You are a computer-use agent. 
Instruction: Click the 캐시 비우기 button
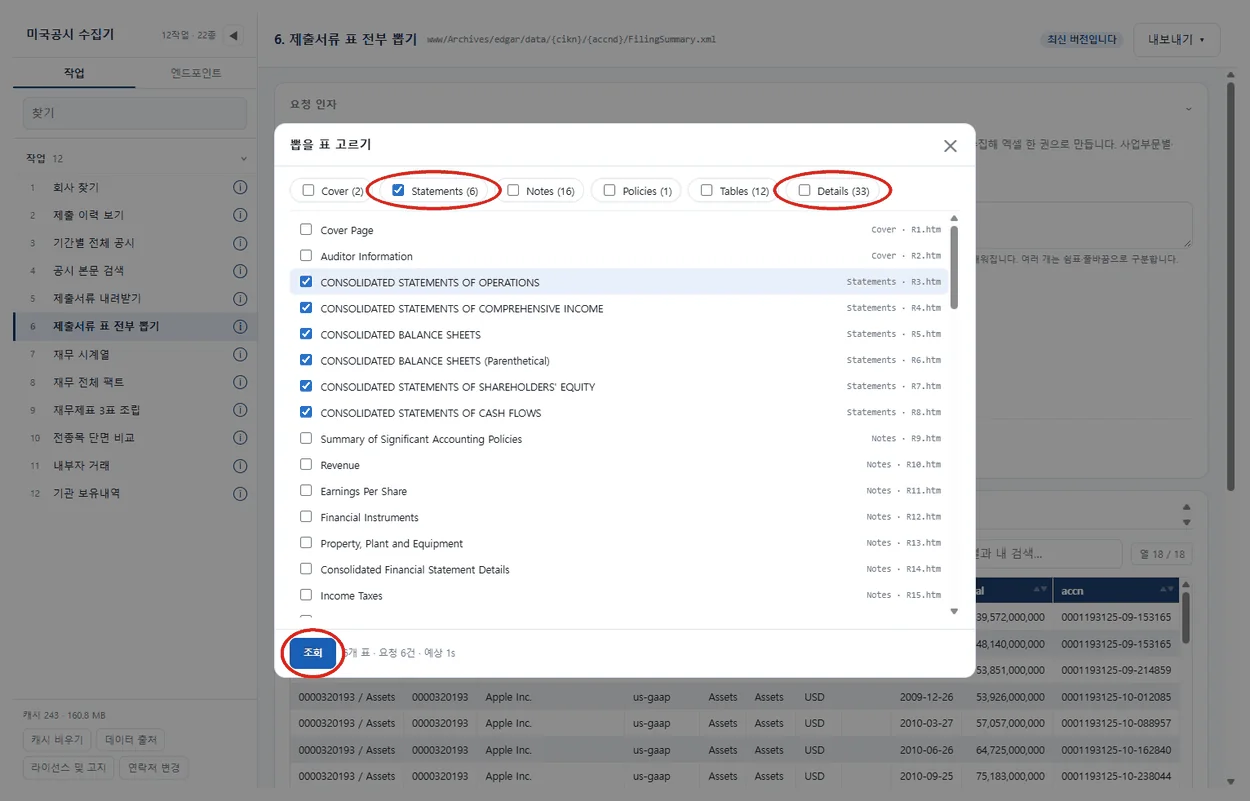(x=56, y=740)
